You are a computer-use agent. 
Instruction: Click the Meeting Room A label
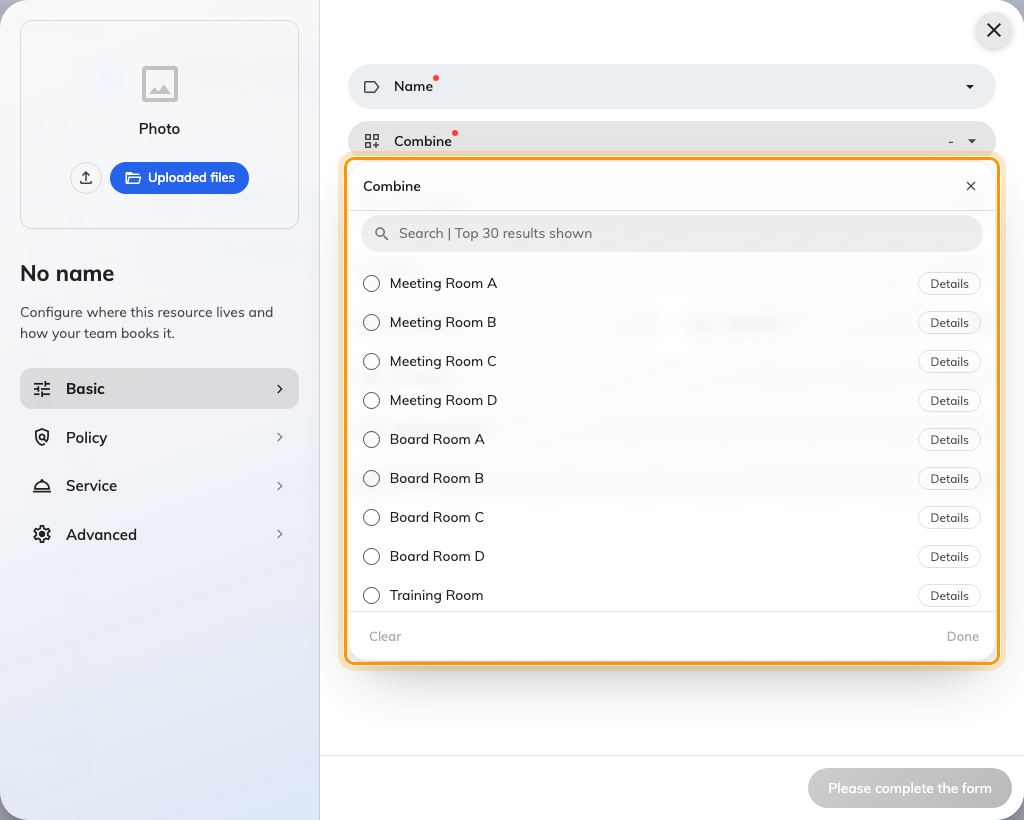click(x=443, y=283)
